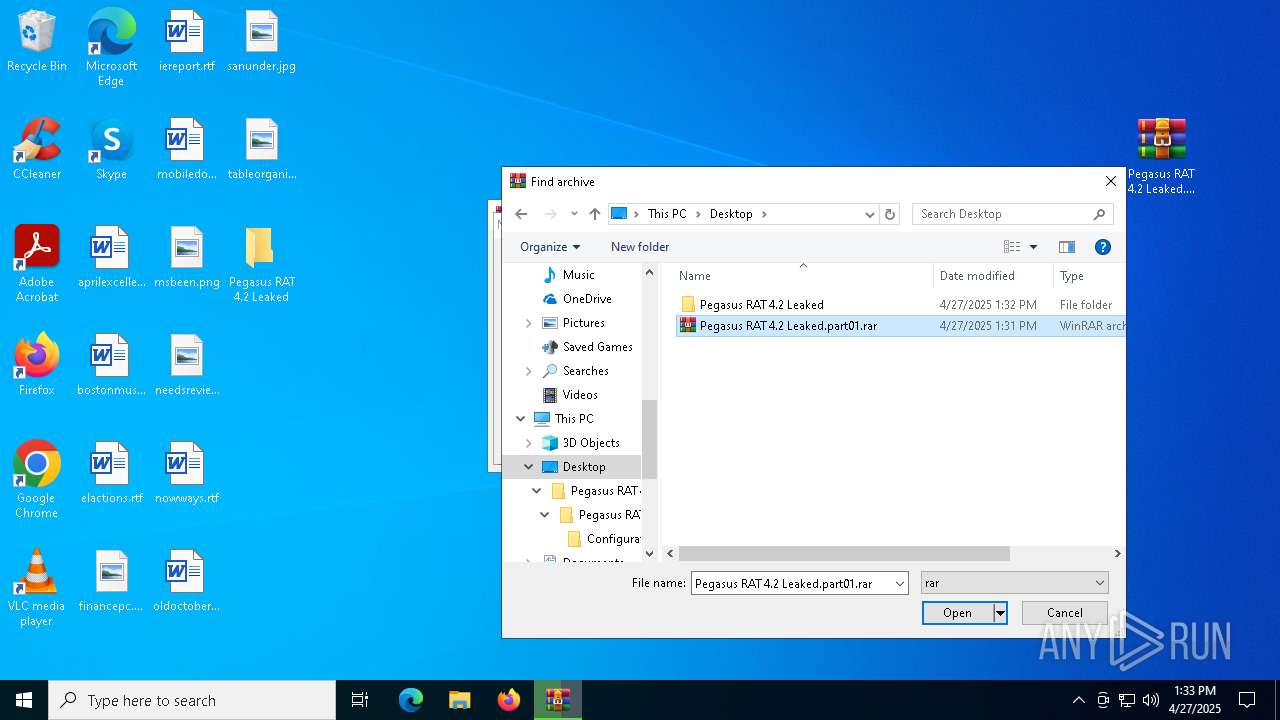Open CCleaner desktop shortcut
Image resolution: width=1280 pixels, height=720 pixels.
coord(37,150)
